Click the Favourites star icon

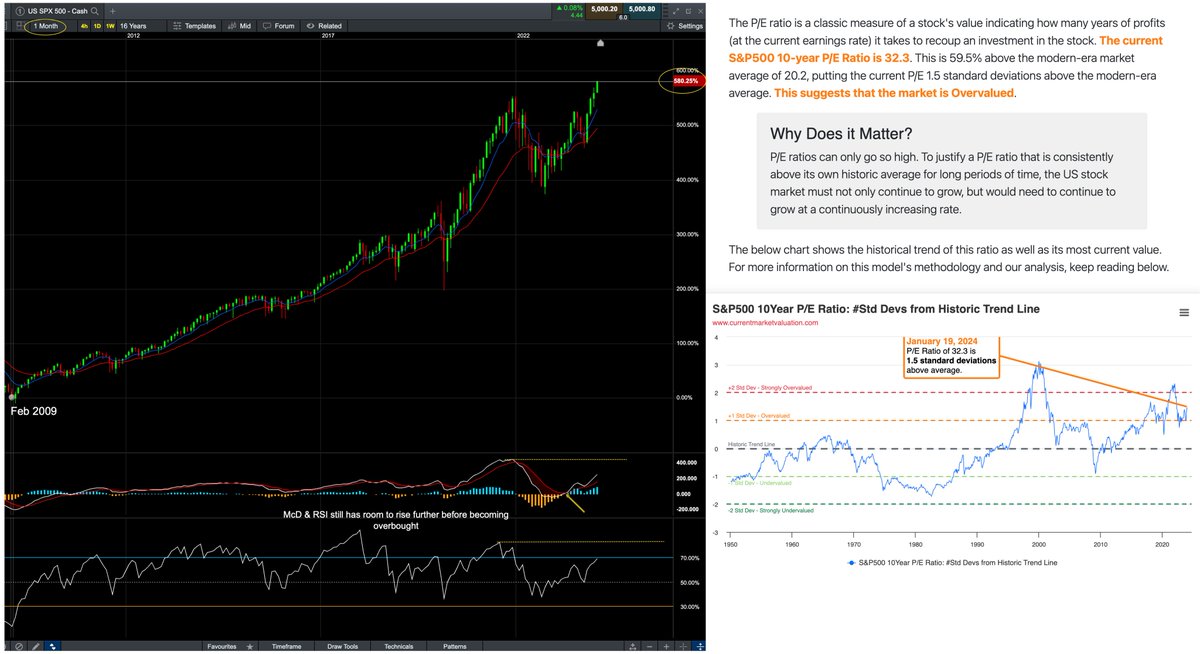pyautogui.click(x=250, y=646)
